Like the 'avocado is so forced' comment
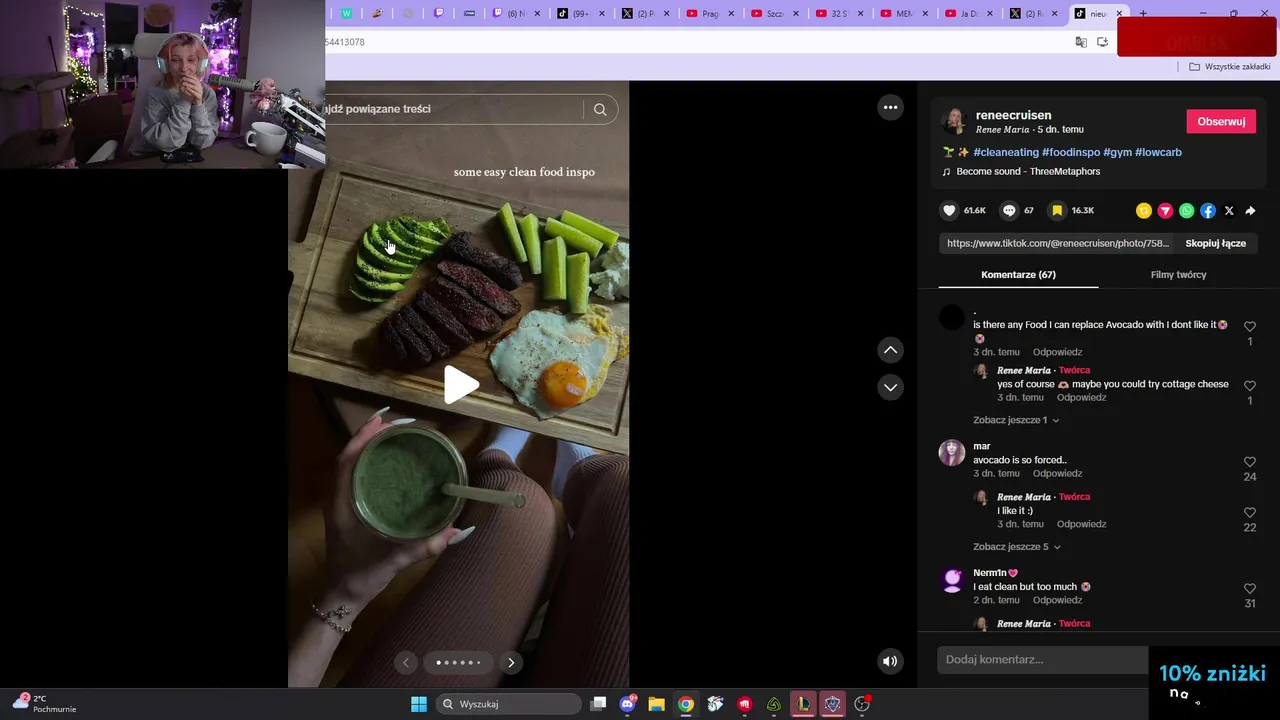 pyautogui.click(x=1250, y=462)
